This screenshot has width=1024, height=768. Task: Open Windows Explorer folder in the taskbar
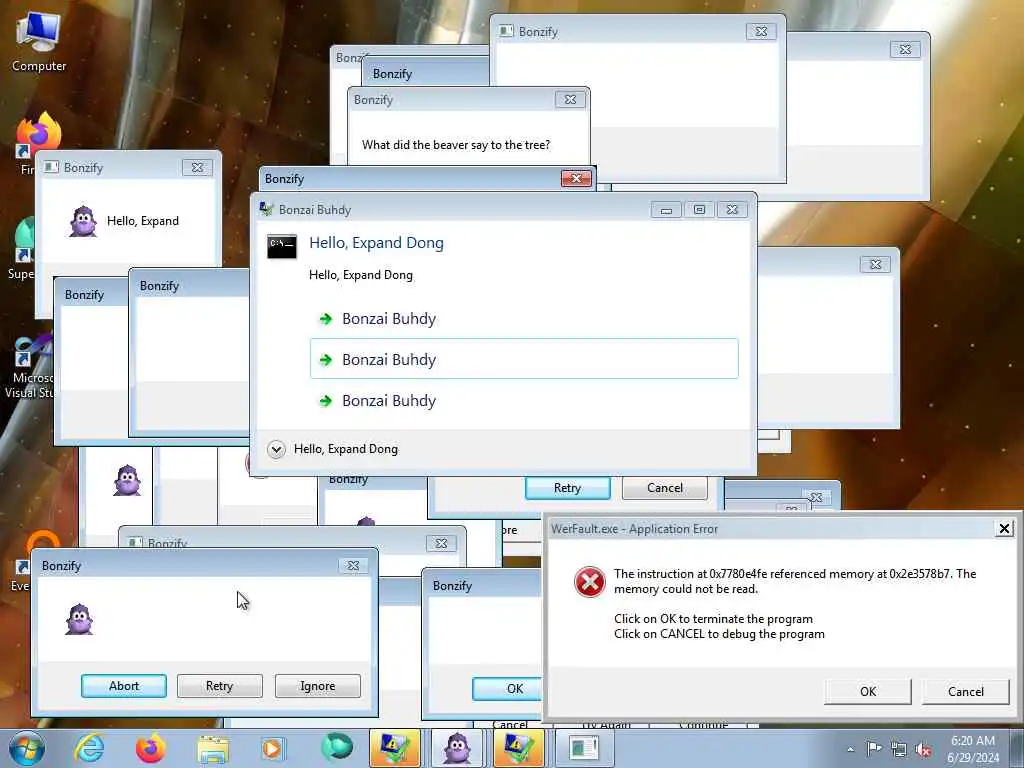[x=213, y=748]
